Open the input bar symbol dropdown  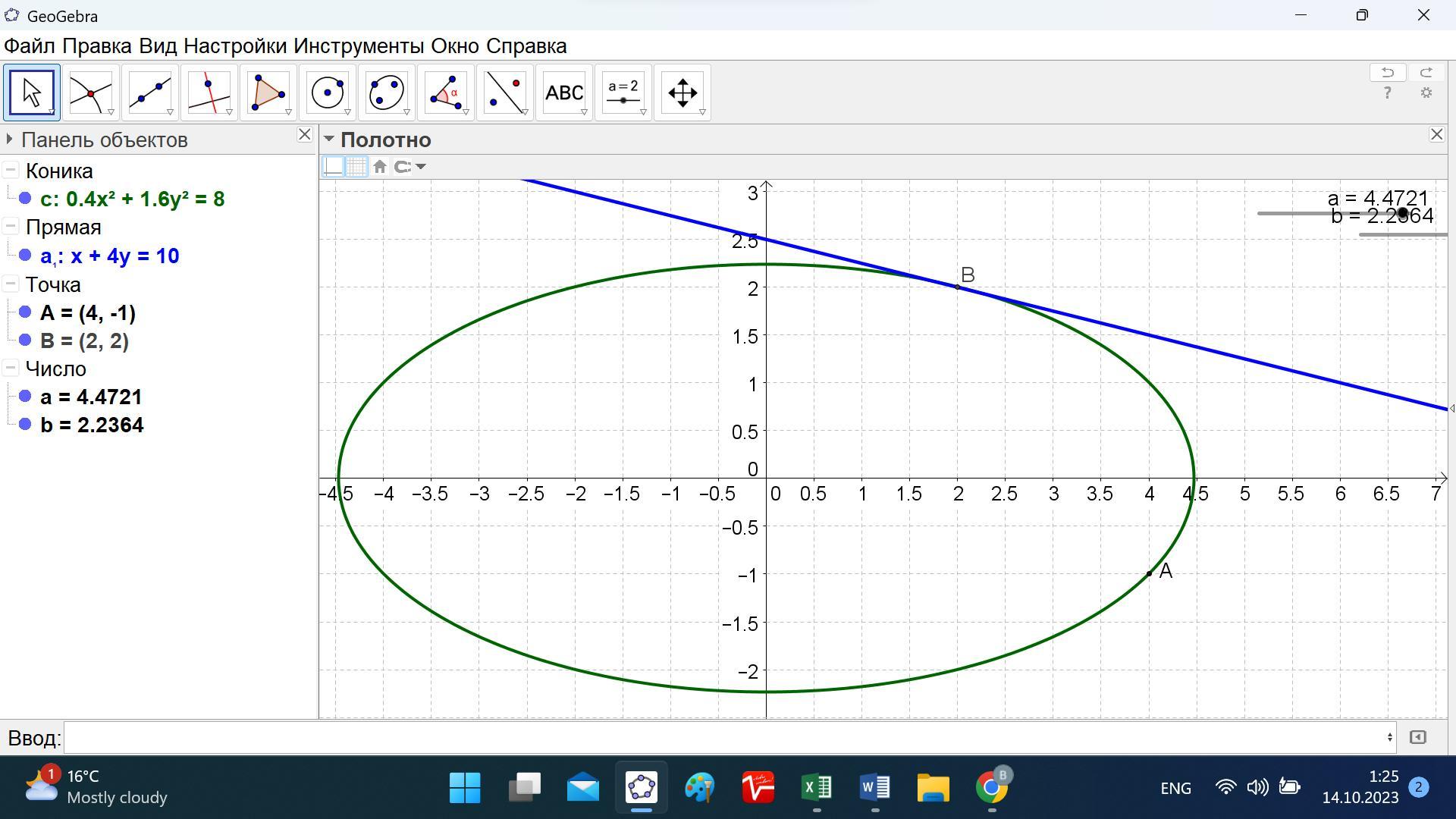coord(1389,737)
